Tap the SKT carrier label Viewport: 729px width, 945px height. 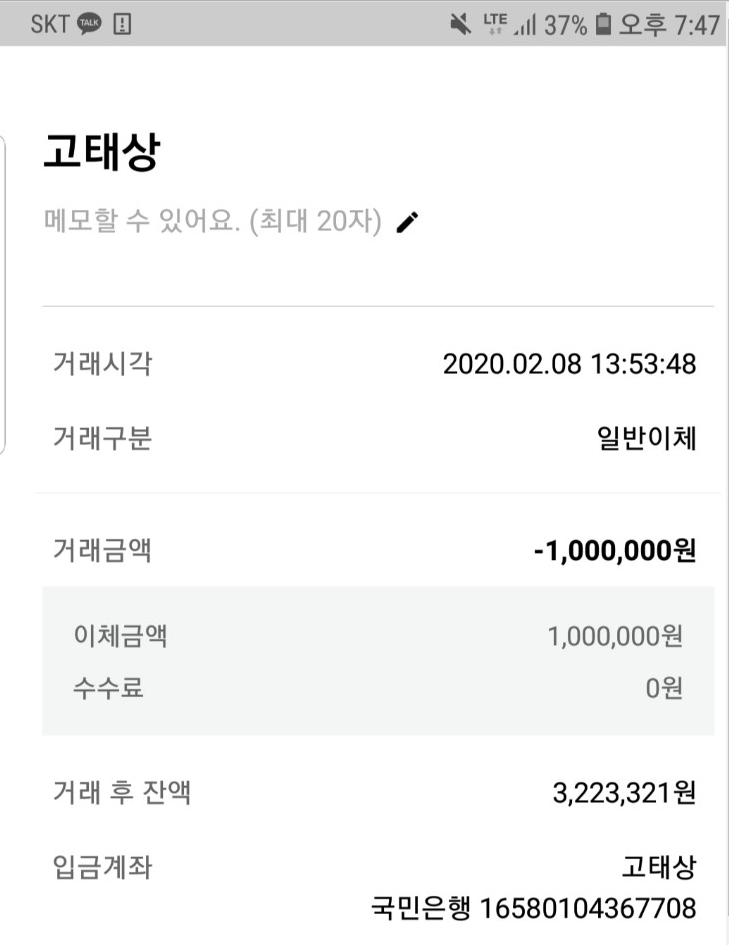[x=50, y=24]
